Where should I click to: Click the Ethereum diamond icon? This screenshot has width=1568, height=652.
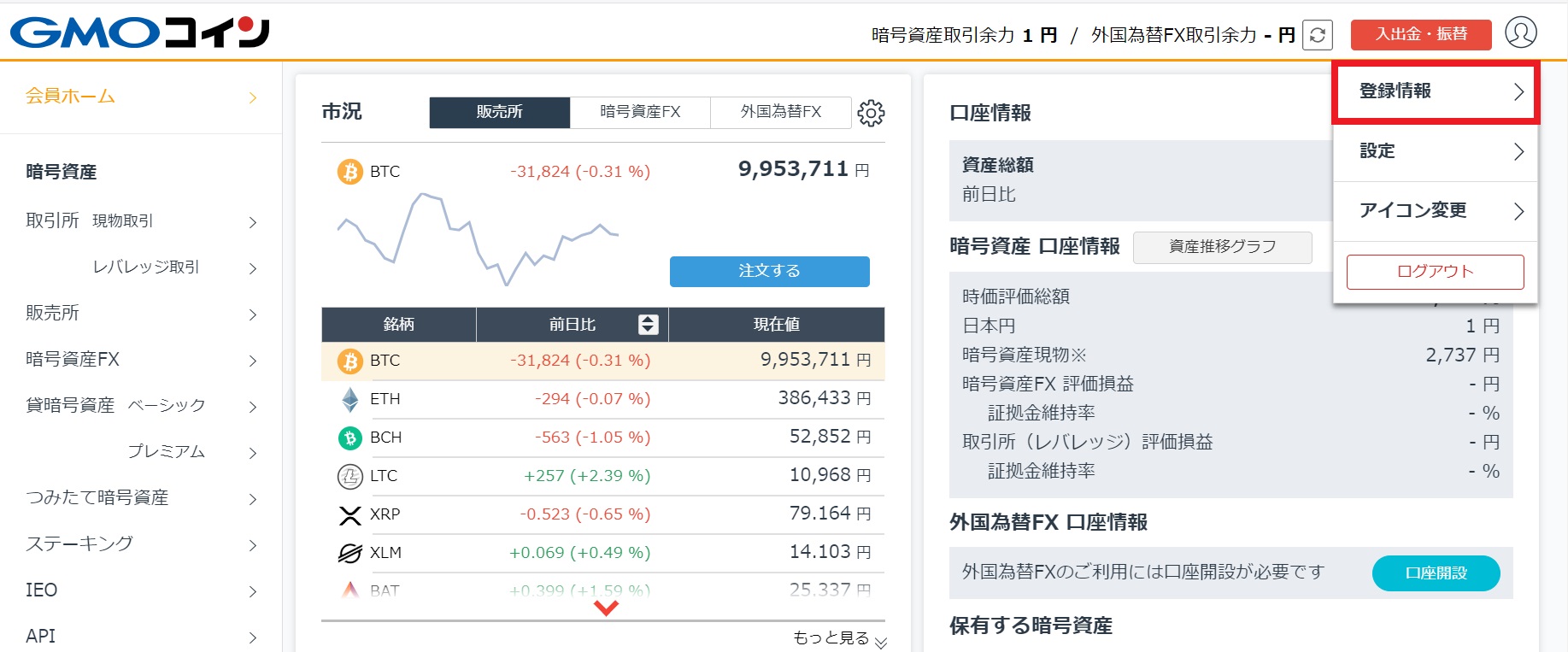click(349, 399)
